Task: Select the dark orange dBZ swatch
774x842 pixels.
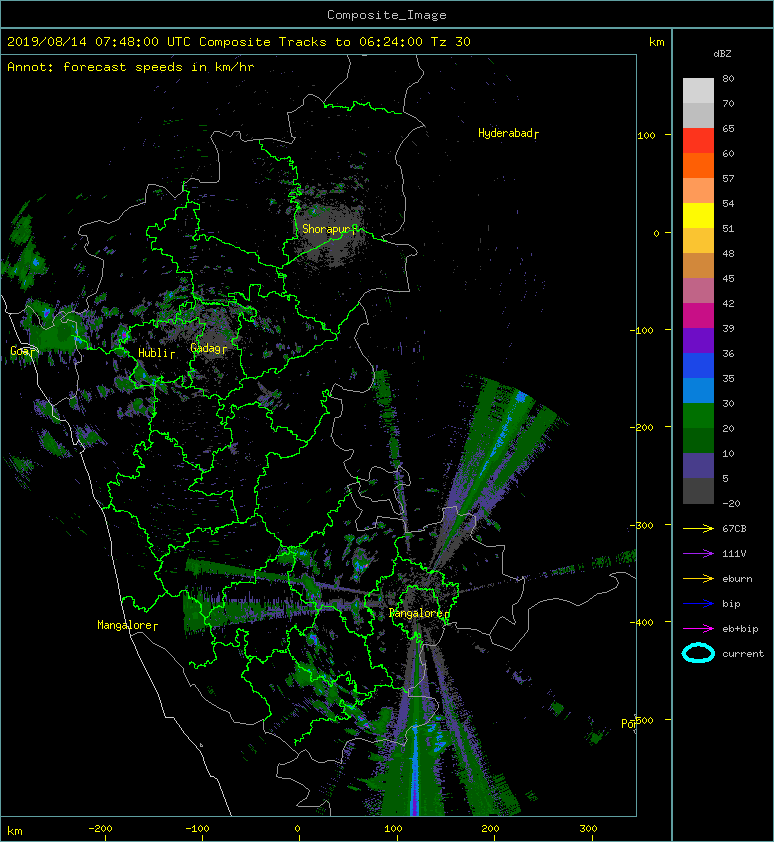Action: pyautogui.click(x=698, y=165)
